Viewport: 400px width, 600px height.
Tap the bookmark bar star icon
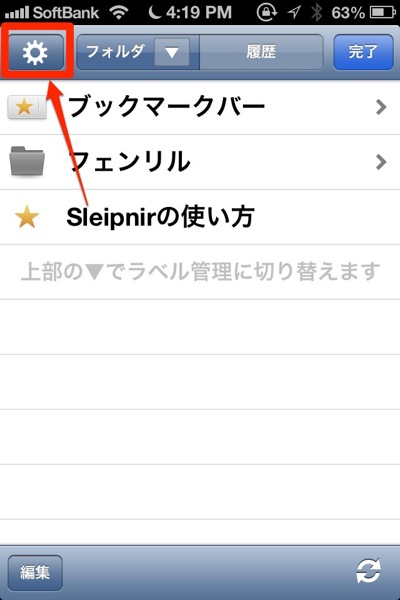coord(26,106)
